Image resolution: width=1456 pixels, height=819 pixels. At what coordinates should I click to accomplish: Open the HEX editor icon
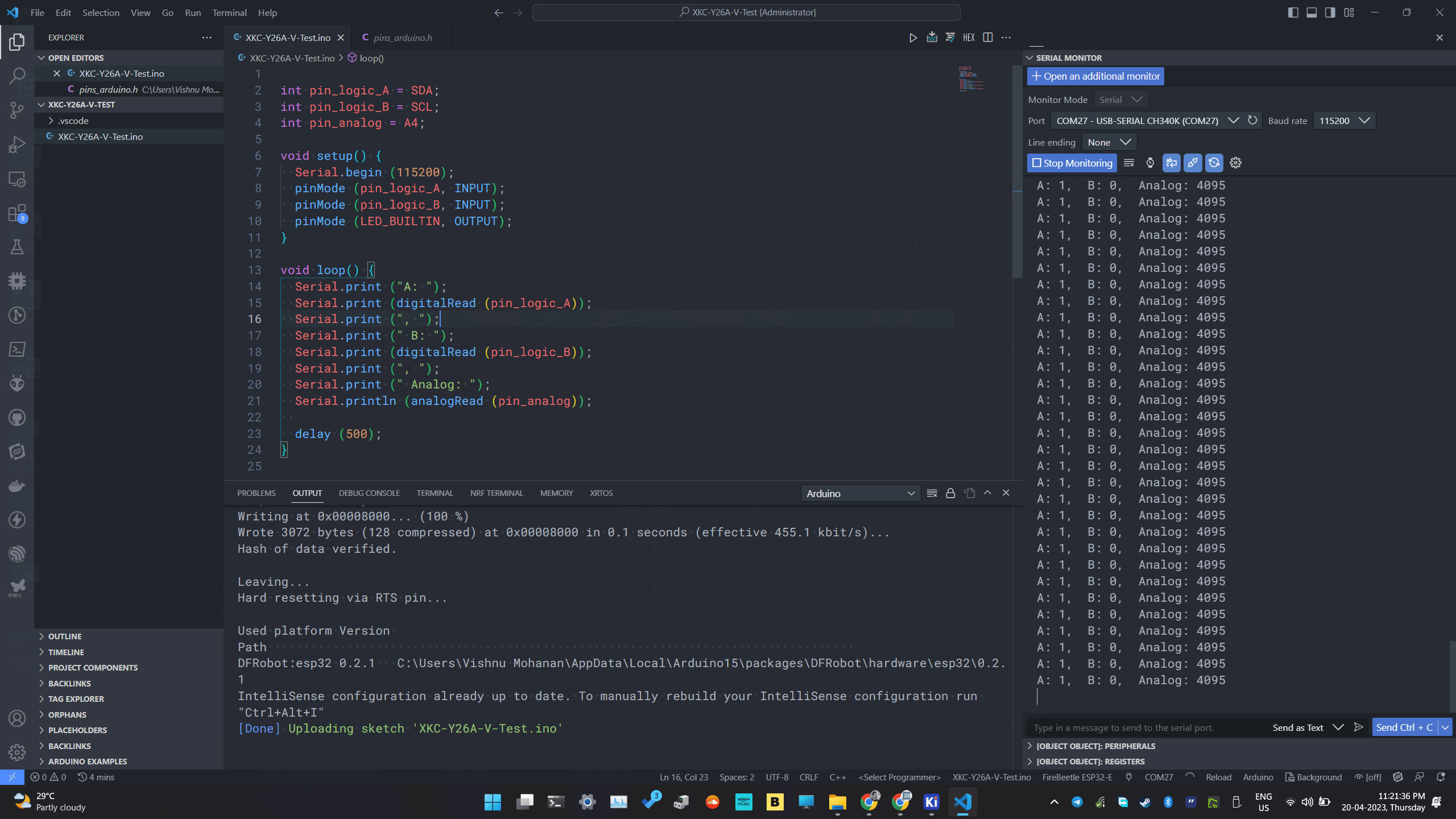(969, 38)
